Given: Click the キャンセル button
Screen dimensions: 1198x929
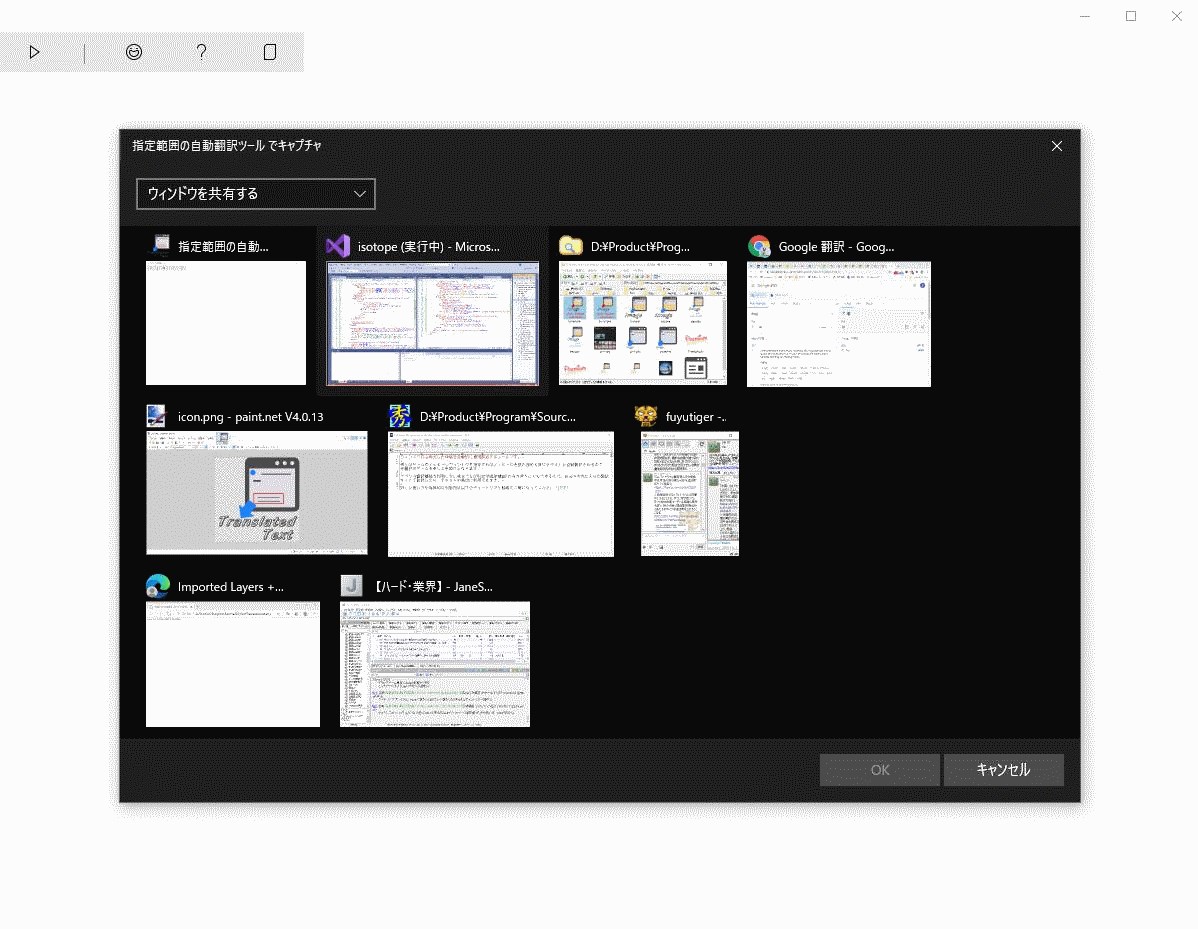Looking at the screenshot, I should point(1003,770).
